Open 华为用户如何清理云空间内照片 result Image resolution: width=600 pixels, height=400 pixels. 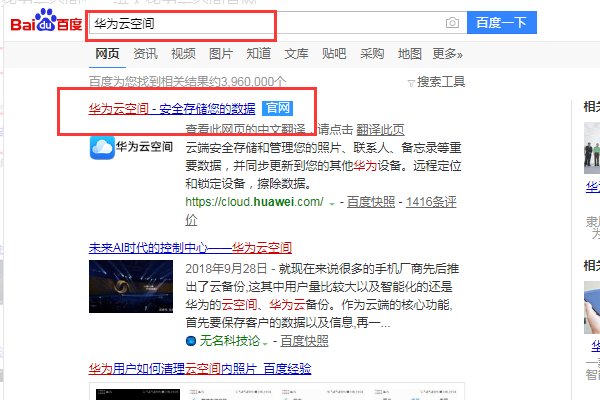[x=200, y=369]
